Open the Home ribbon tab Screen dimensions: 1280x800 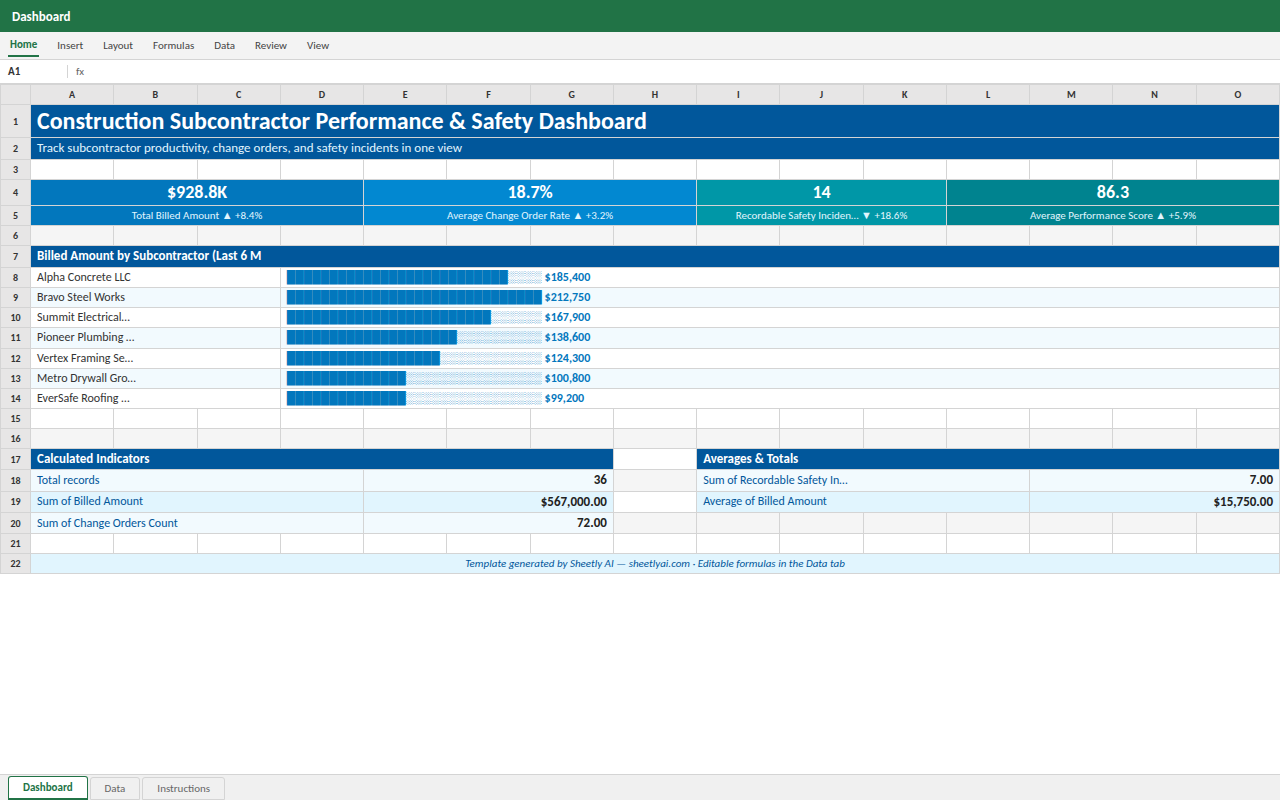(23, 45)
